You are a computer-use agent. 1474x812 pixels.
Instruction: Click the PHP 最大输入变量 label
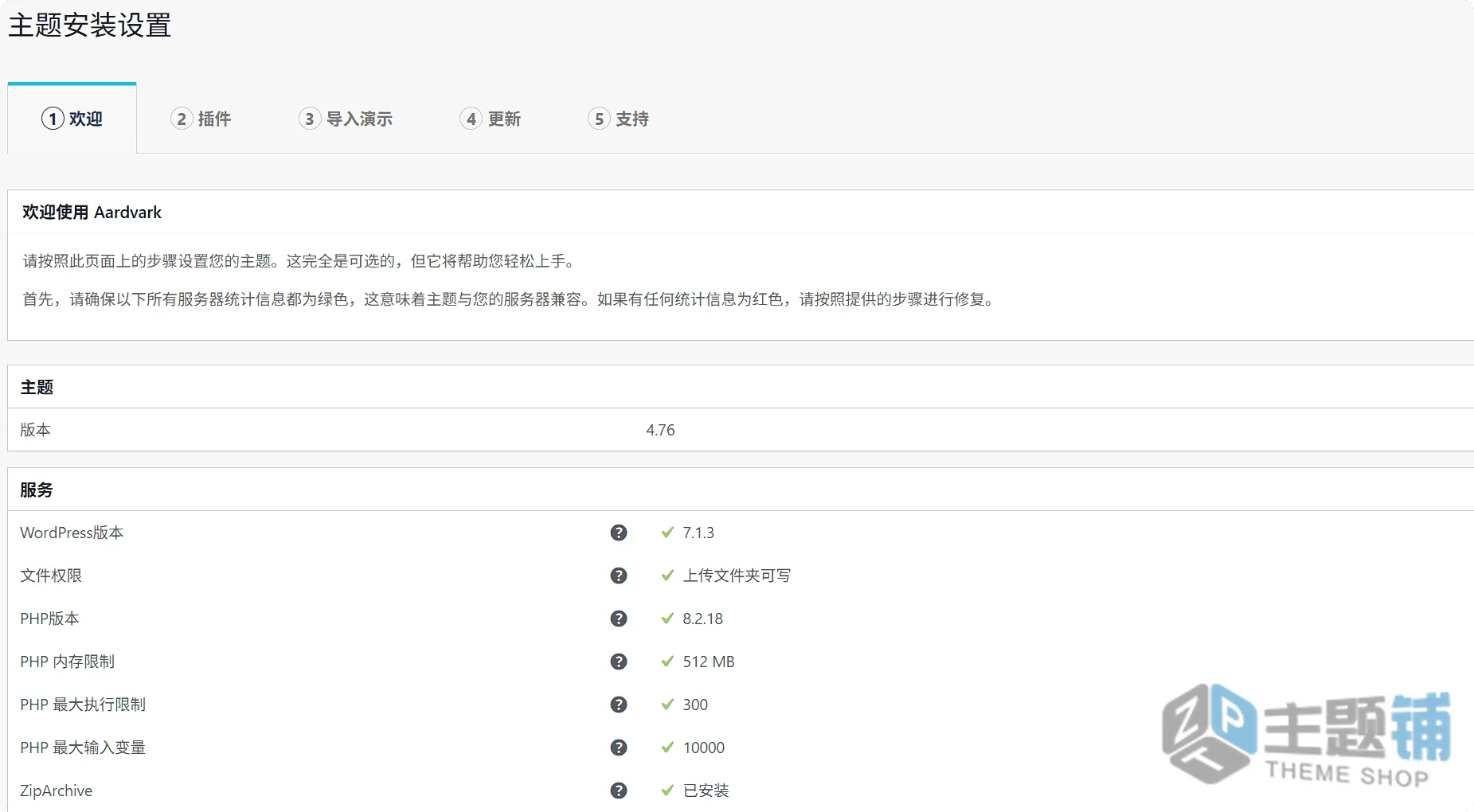click(83, 748)
